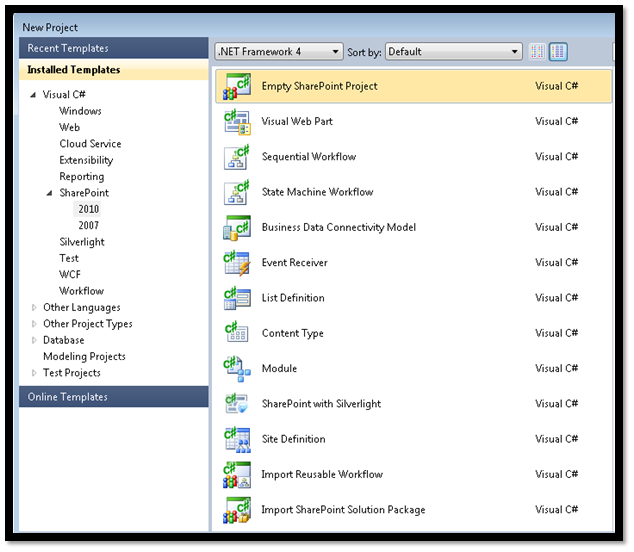Image resolution: width=634 pixels, height=552 pixels.
Task: Select SharePoint 2007 templates
Action: (x=89, y=225)
